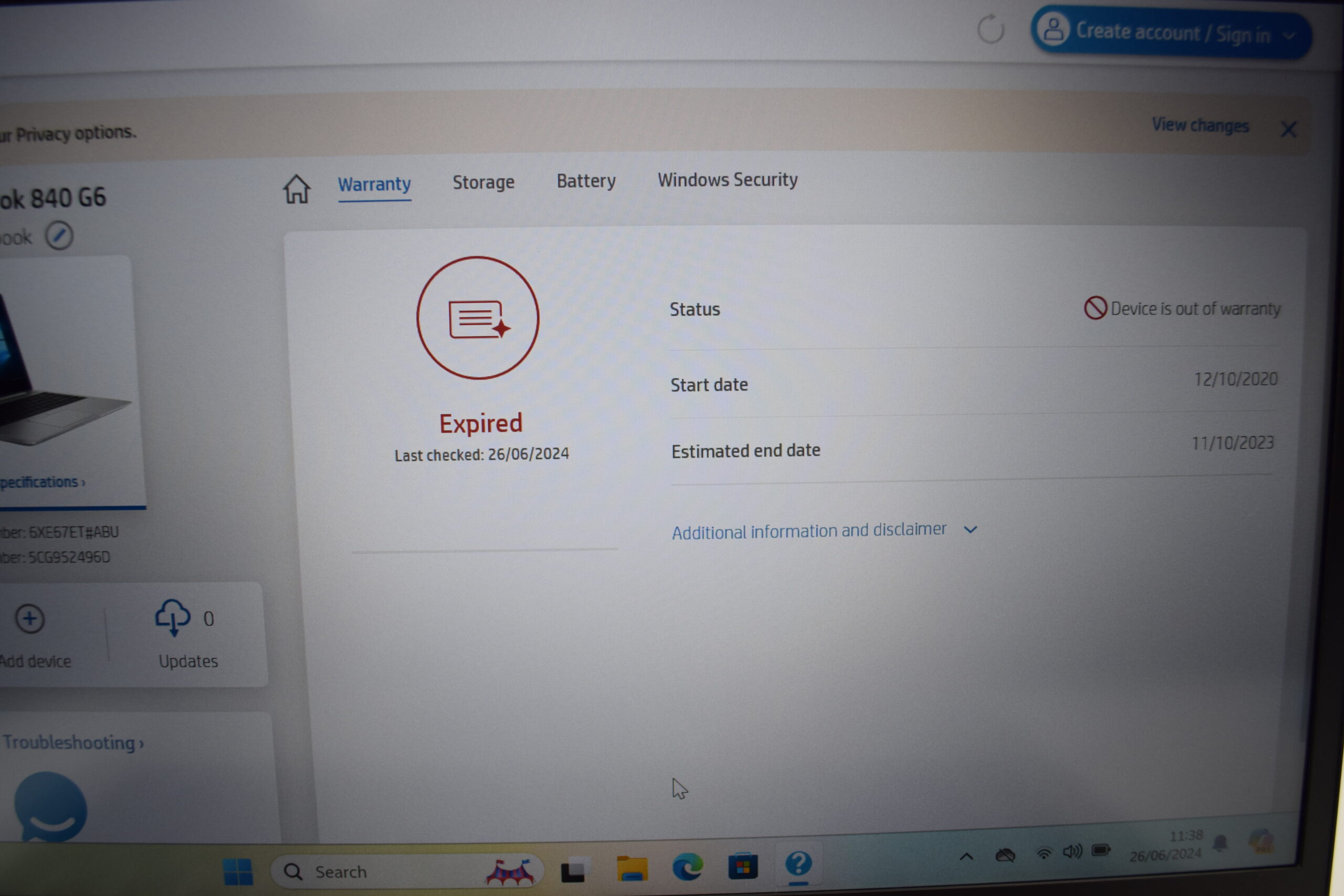1344x896 pixels.
Task: Open Microsoft Store from taskbar
Action: [x=743, y=867]
